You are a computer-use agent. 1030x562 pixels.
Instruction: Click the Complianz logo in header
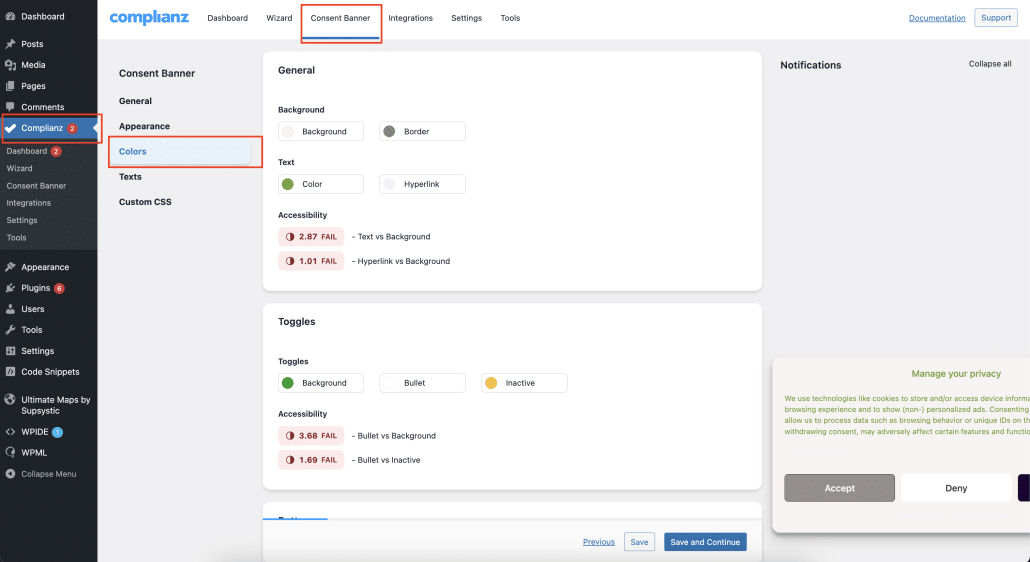(149, 18)
